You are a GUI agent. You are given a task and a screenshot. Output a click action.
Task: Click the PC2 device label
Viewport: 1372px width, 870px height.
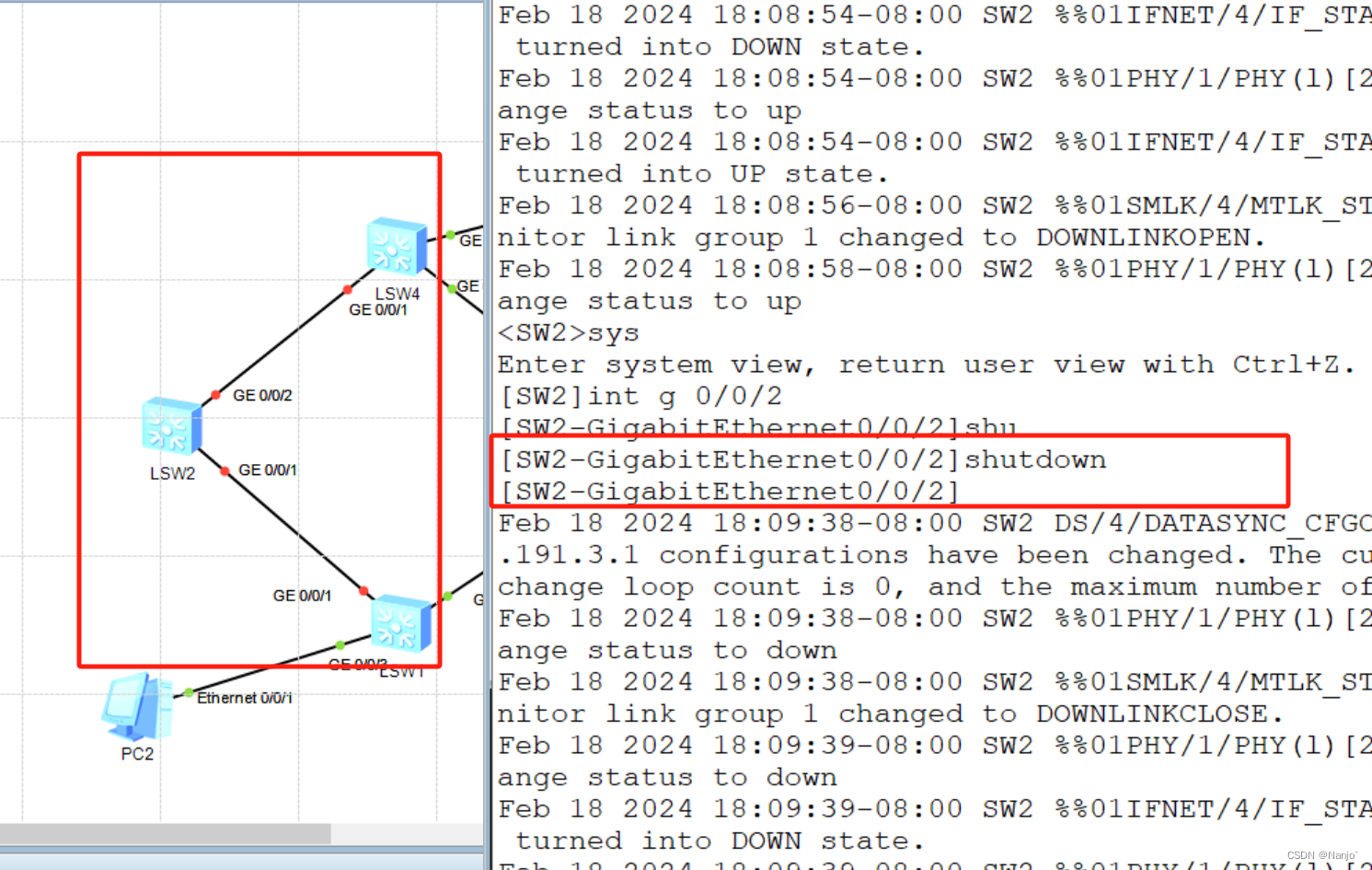click(x=137, y=753)
